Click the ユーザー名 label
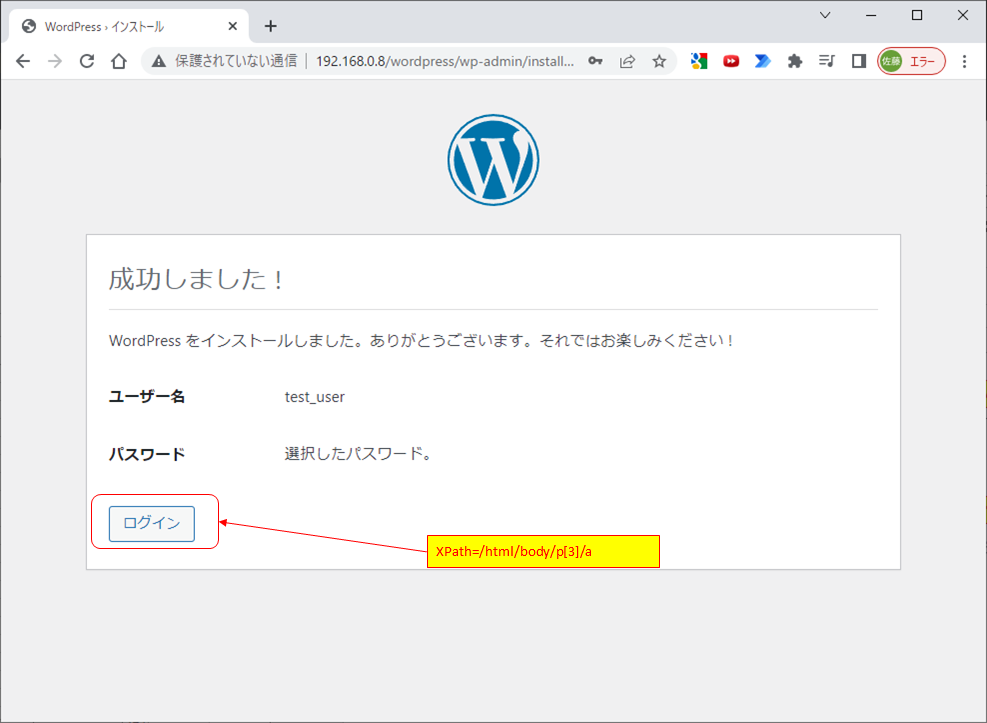Viewport: 987px width, 723px height. tap(147, 396)
